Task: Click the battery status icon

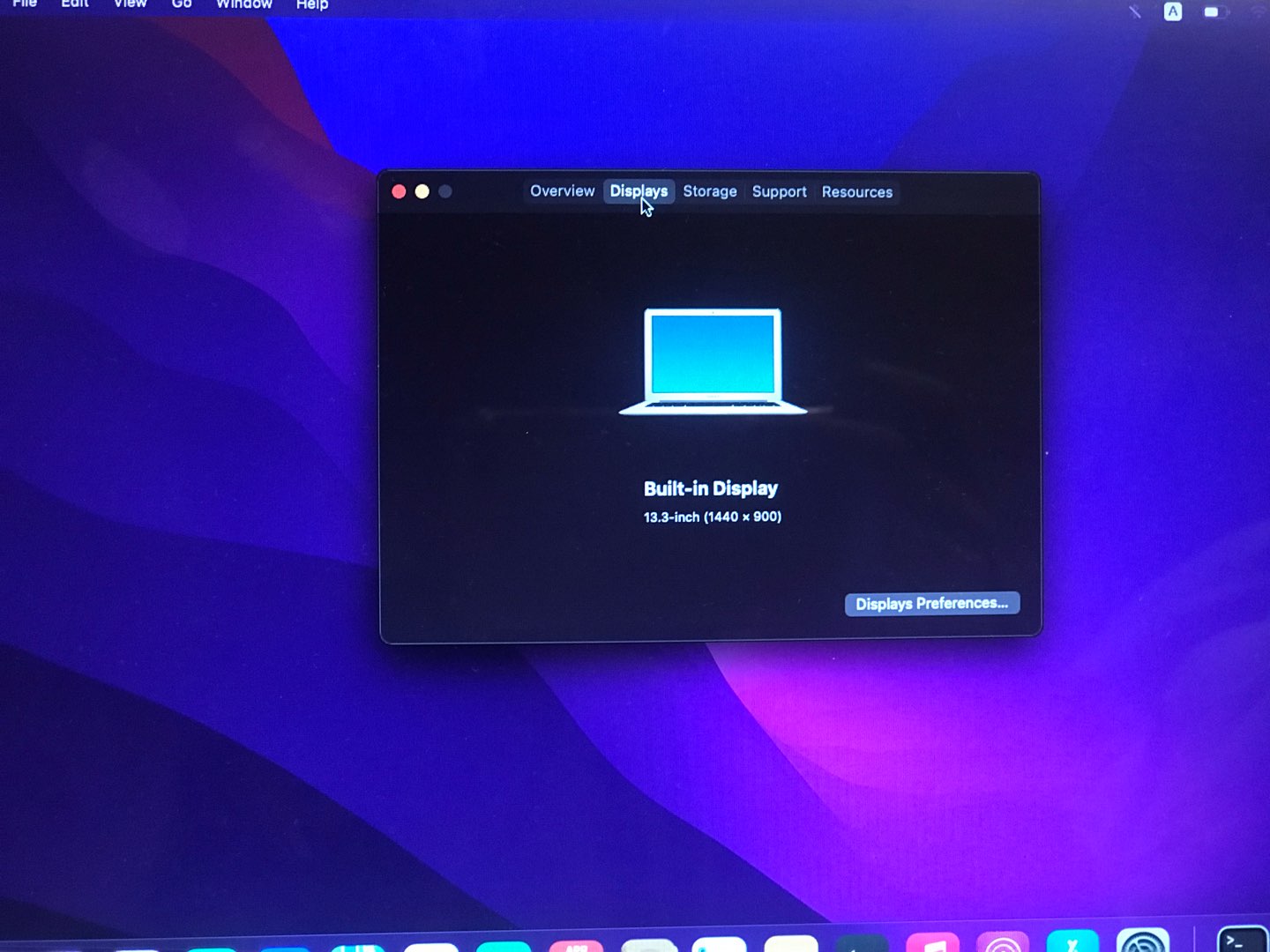Action: (1215, 12)
